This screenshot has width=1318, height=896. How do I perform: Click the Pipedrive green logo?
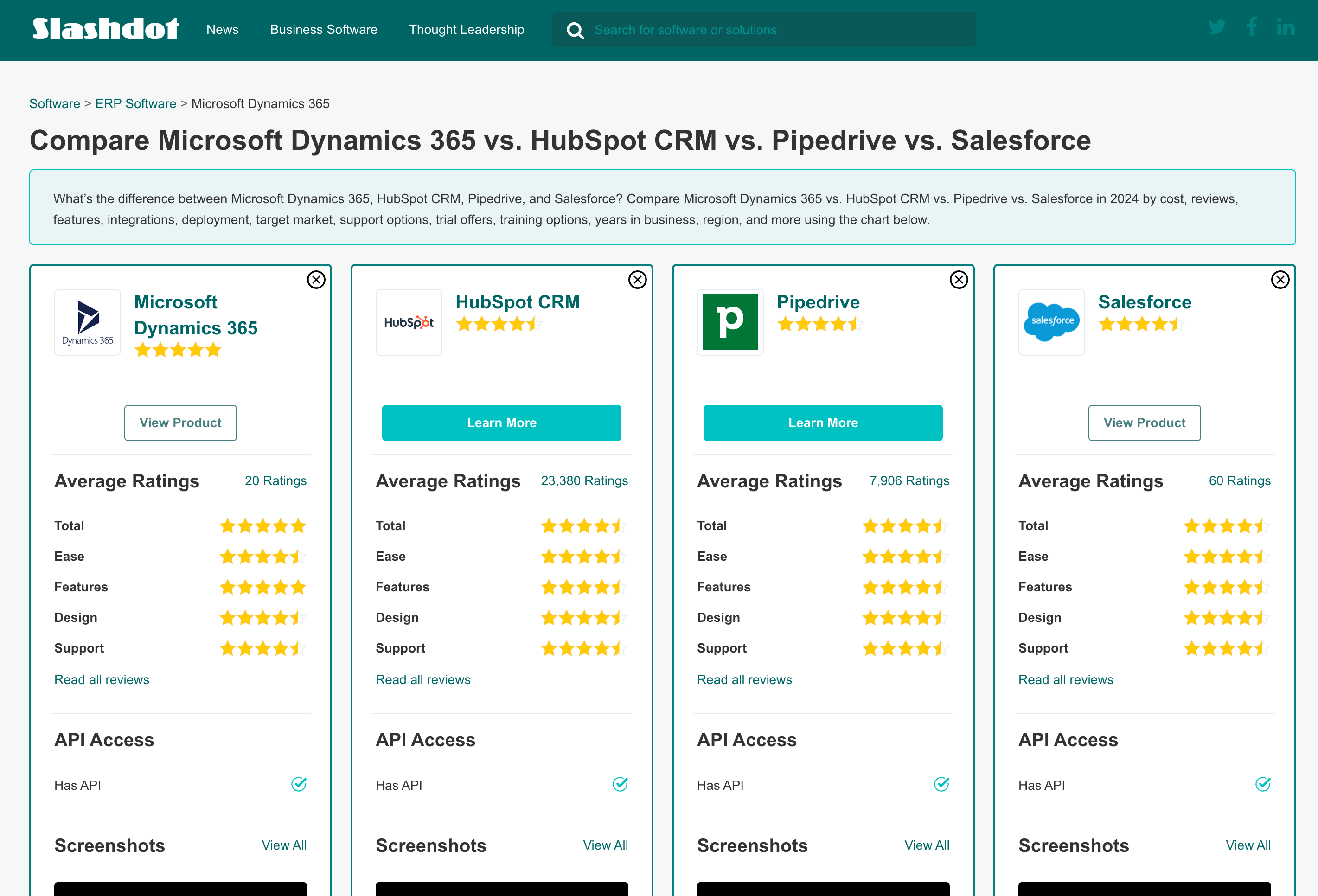730,322
